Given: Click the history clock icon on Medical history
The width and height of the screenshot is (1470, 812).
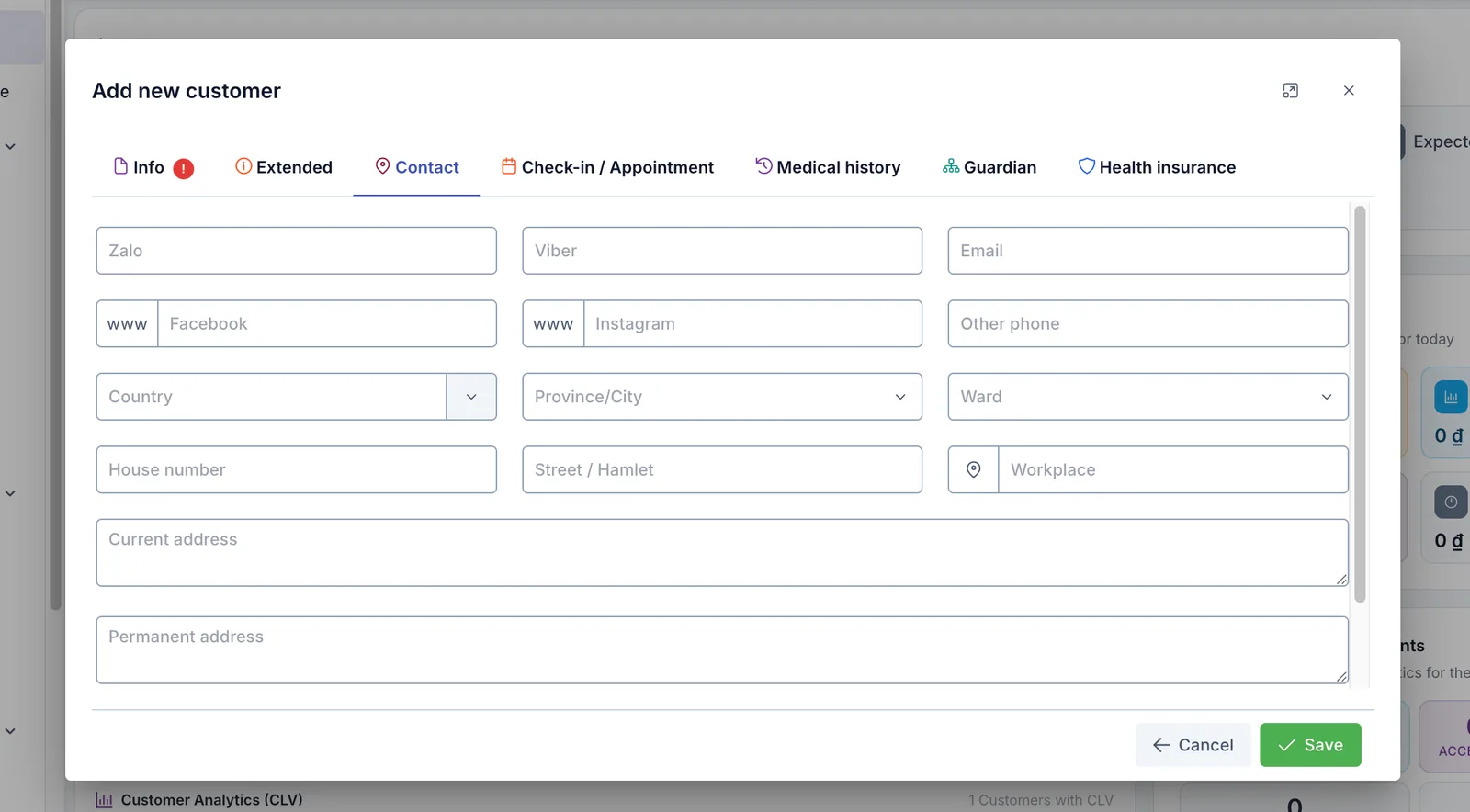Looking at the screenshot, I should pos(763,166).
